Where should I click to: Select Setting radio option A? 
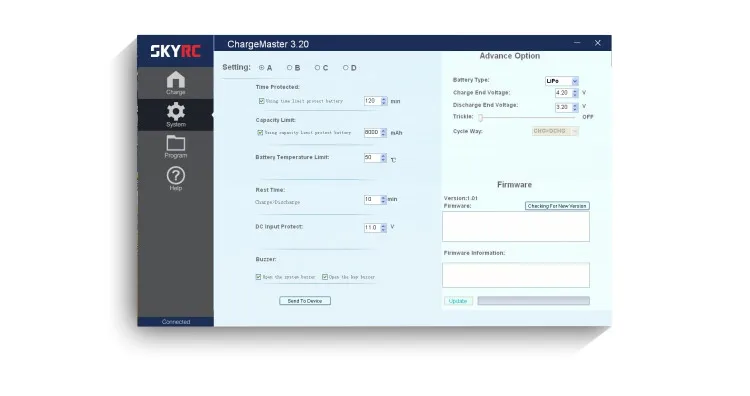click(x=262, y=68)
